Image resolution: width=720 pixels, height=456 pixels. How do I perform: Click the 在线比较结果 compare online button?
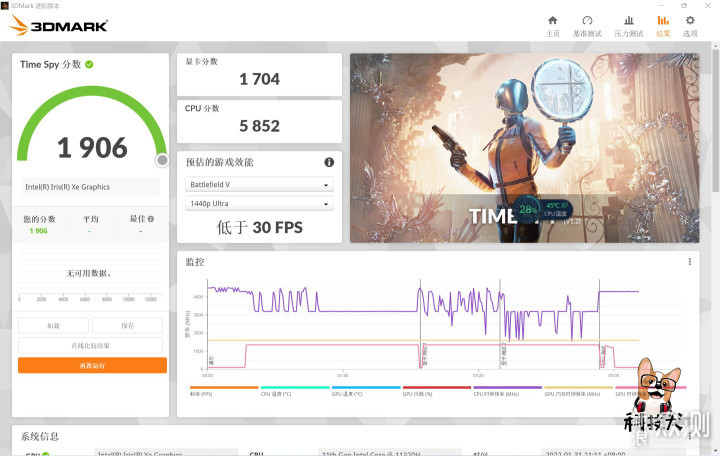pyautogui.click(x=90, y=345)
